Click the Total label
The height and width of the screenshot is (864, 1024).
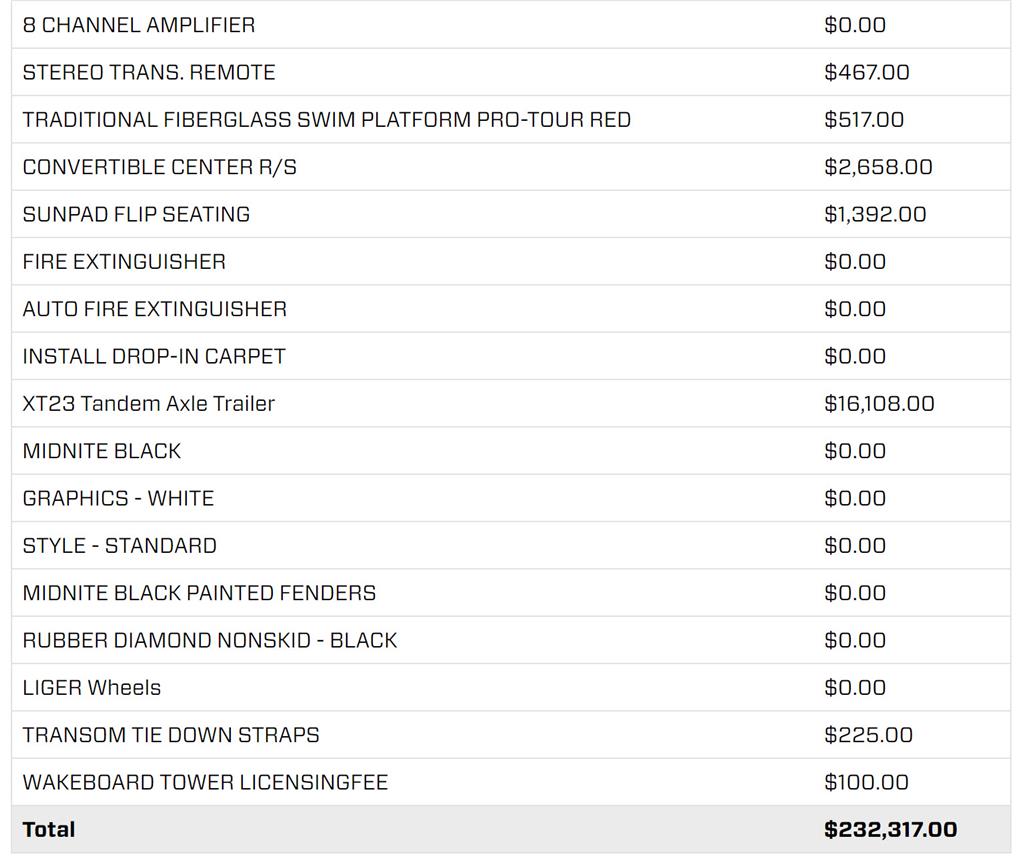coord(49,829)
